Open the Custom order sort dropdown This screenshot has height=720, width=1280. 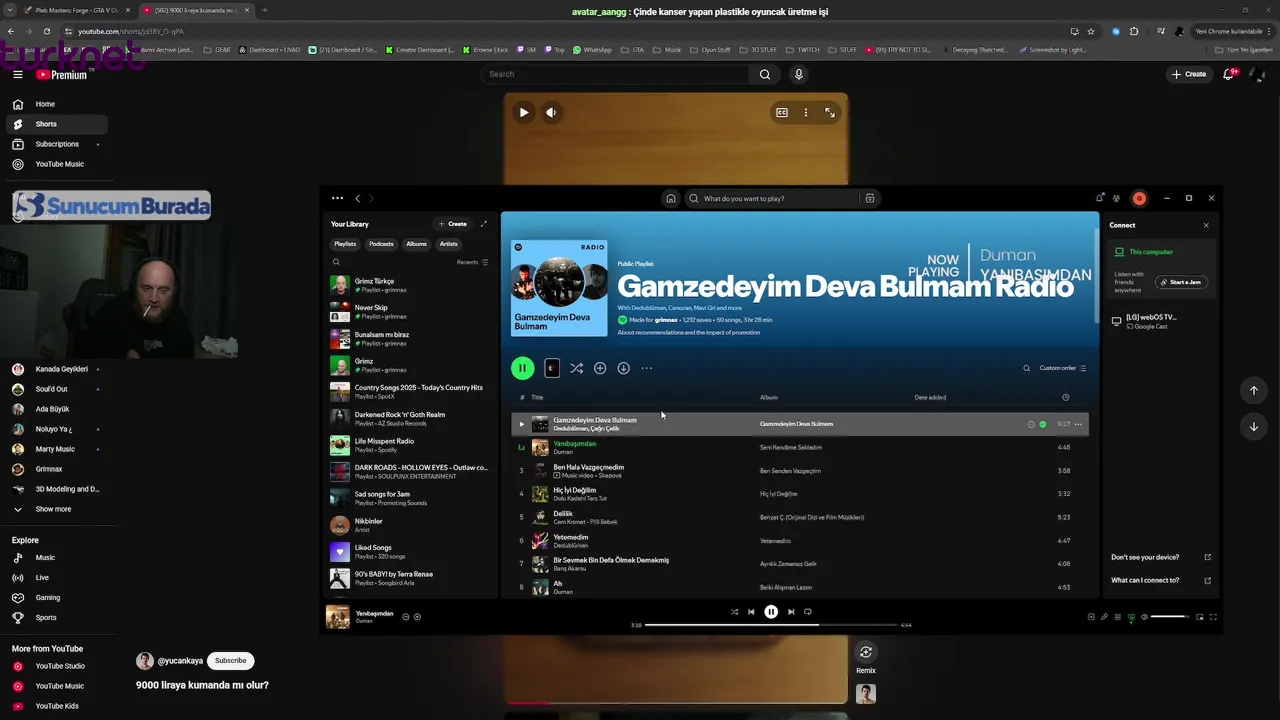(x=1063, y=368)
